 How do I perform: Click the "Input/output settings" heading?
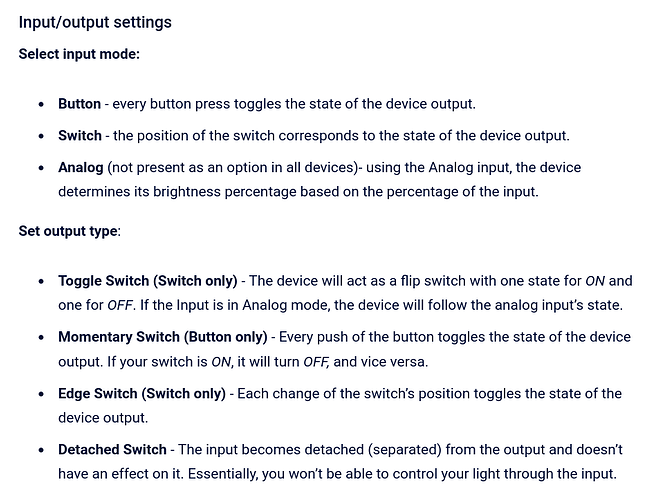coord(95,22)
